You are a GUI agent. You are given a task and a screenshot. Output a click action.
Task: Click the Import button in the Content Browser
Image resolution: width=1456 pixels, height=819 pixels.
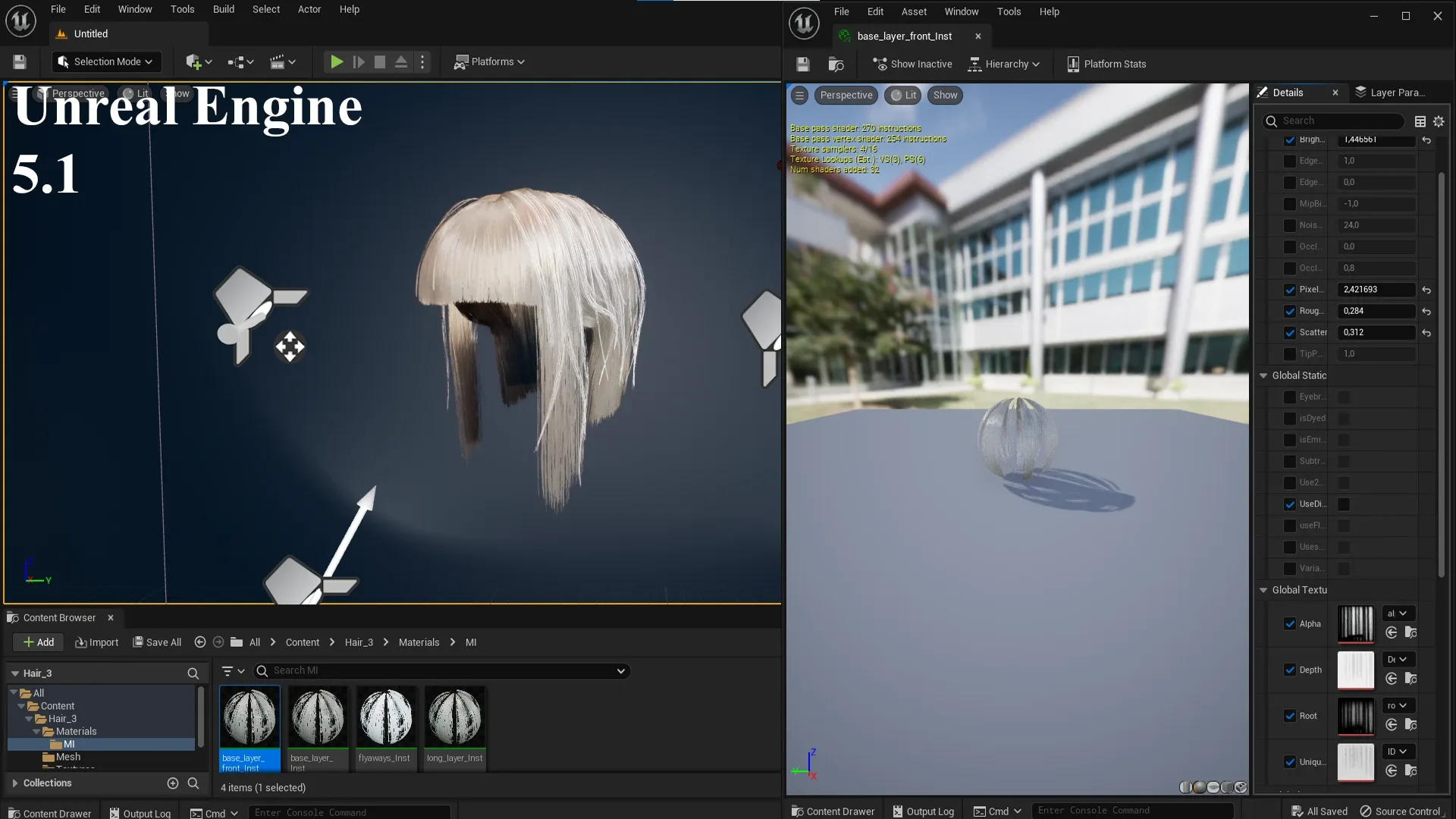96,642
